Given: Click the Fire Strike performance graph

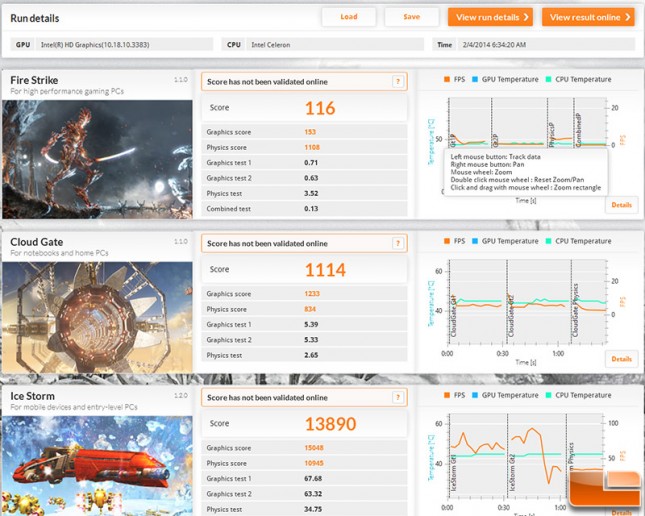Looking at the screenshot, I should pos(527,123).
